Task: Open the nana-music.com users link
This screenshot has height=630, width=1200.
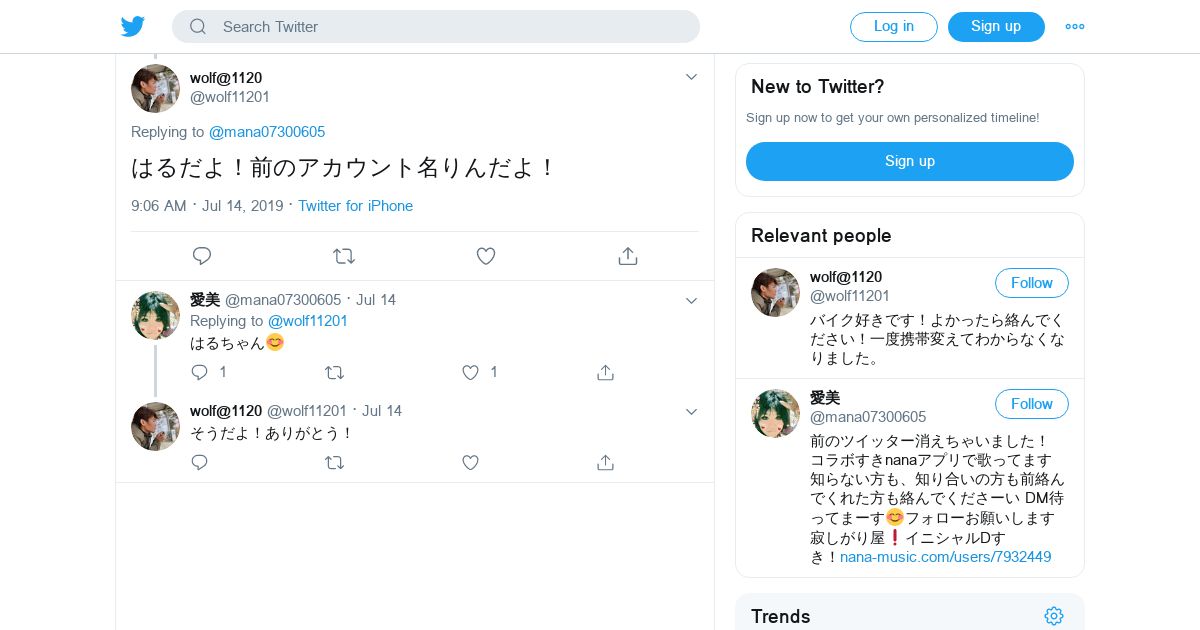Action: pos(945,557)
